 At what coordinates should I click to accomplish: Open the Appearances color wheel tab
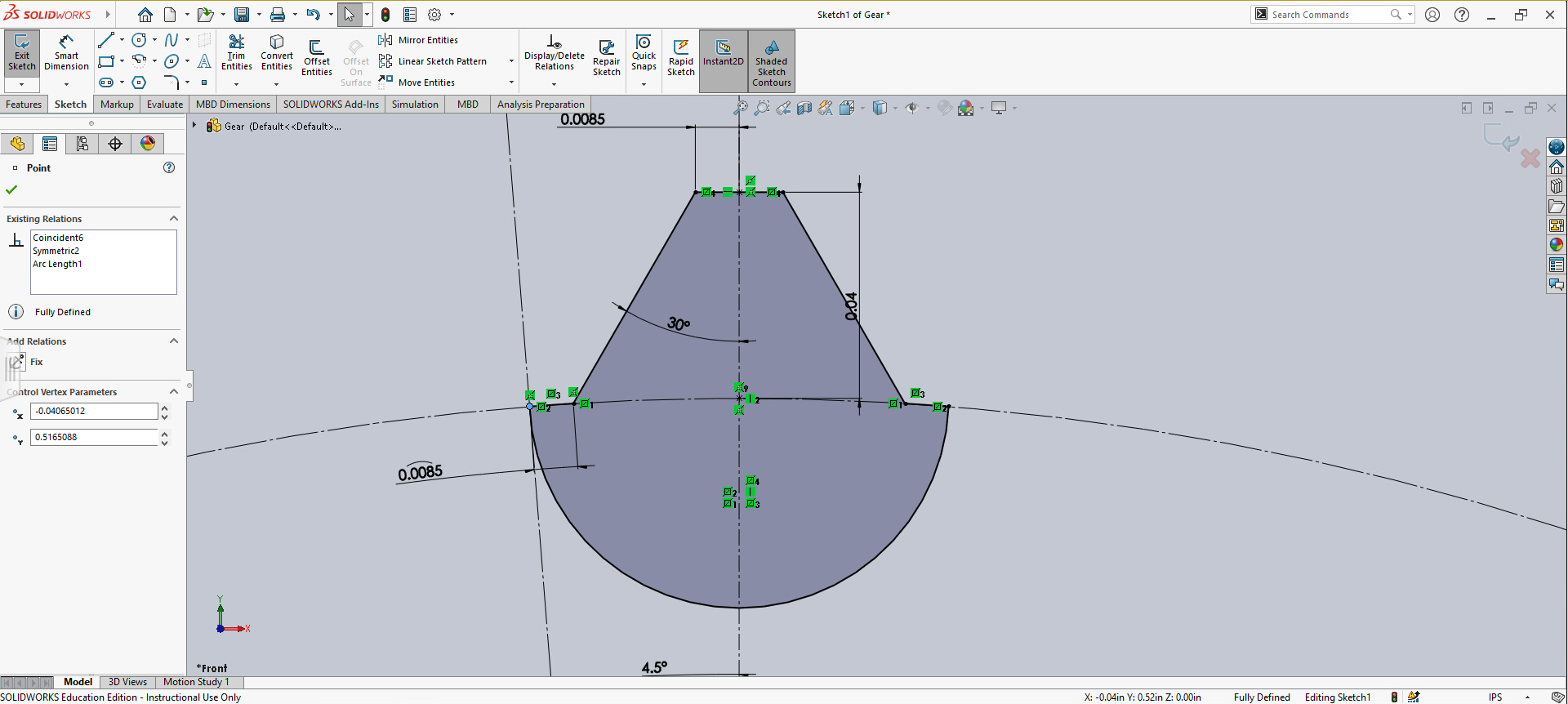(x=148, y=144)
